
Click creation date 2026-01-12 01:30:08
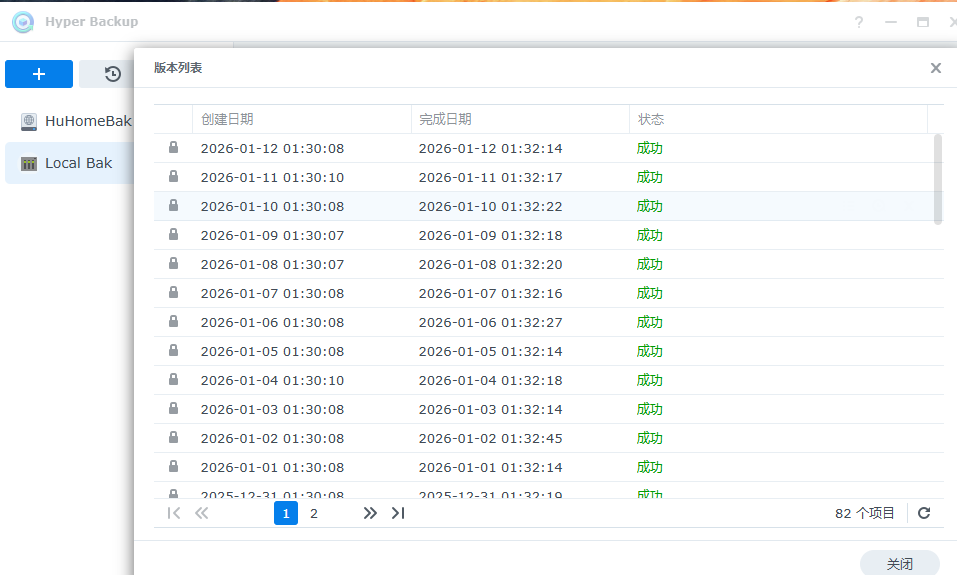(x=272, y=148)
